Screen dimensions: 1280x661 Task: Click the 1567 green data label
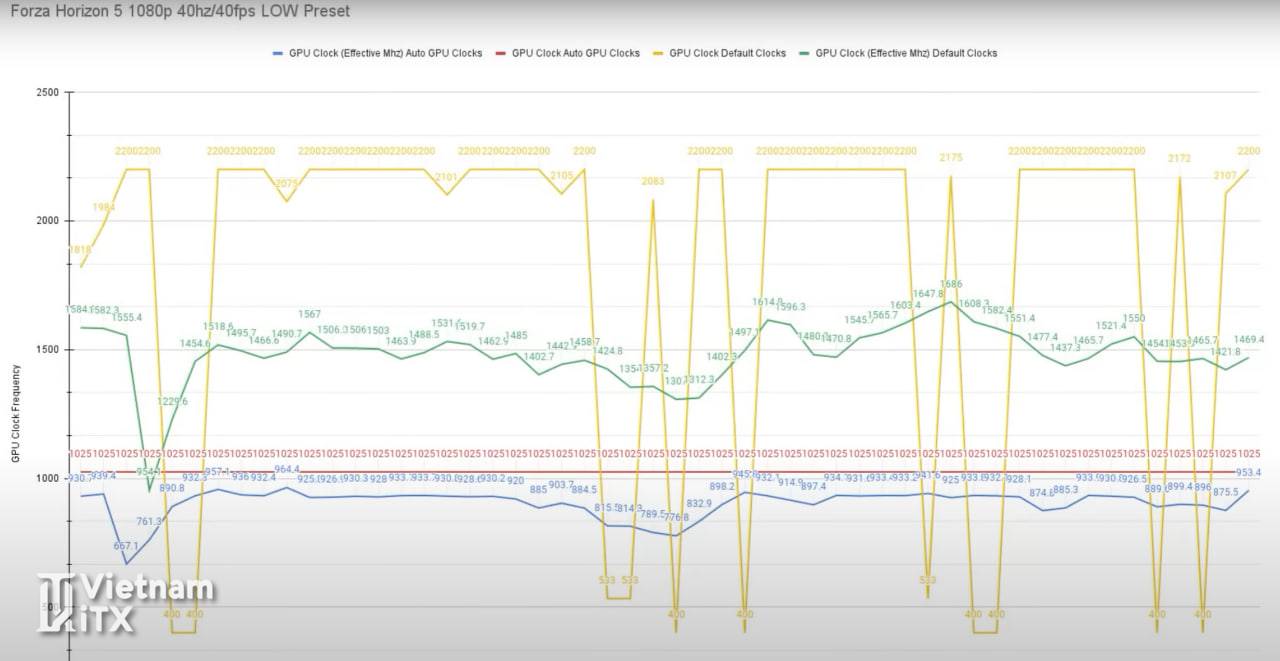click(x=309, y=314)
